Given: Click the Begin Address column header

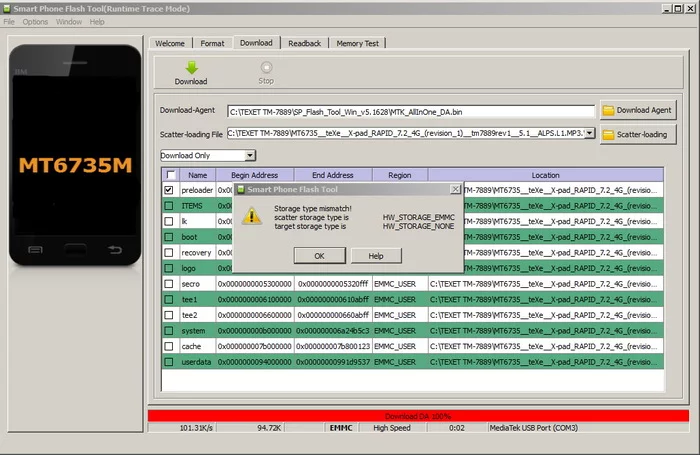Looking at the screenshot, I should 254,175.
